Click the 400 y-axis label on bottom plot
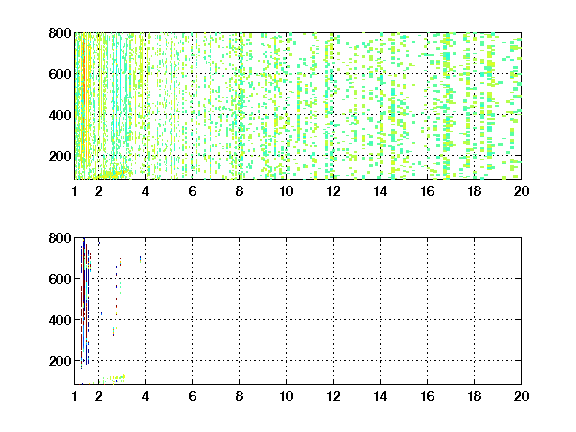This screenshot has width=576, height=432. point(60,320)
